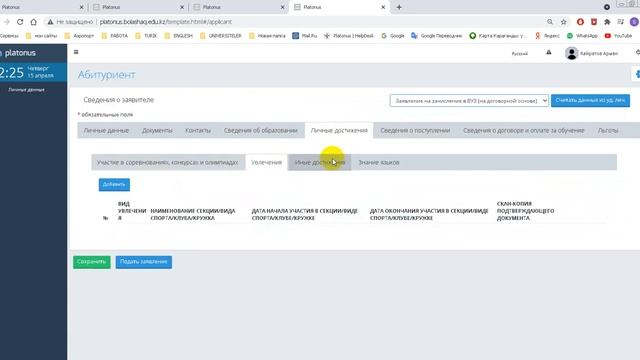Click the read ID card data button
The height and width of the screenshot is (360, 640).
pyautogui.click(x=590, y=100)
